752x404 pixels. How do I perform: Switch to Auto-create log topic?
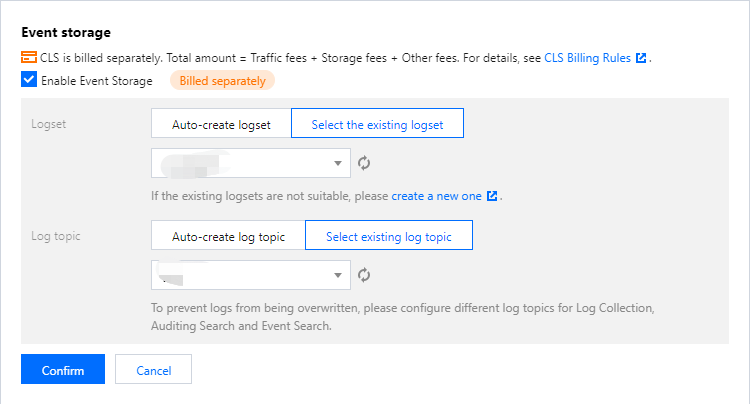[228, 237]
